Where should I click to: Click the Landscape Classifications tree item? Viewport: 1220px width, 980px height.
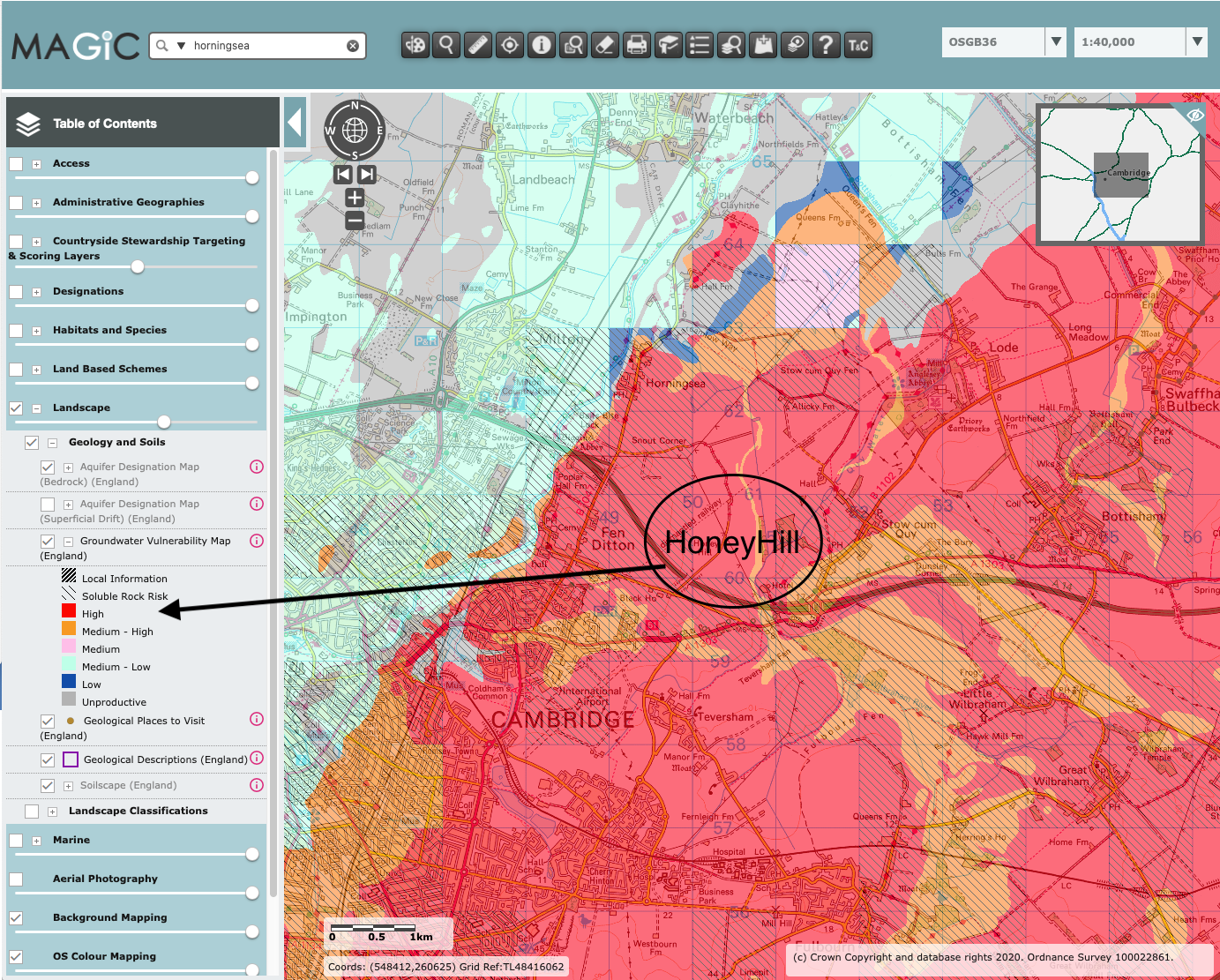(x=138, y=811)
